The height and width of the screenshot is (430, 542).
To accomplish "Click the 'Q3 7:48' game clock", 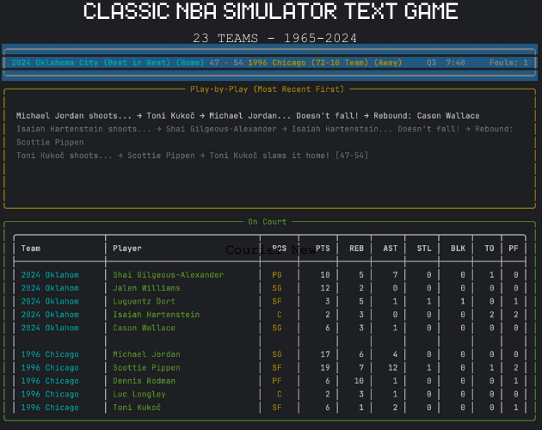I will tap(446, 63).
